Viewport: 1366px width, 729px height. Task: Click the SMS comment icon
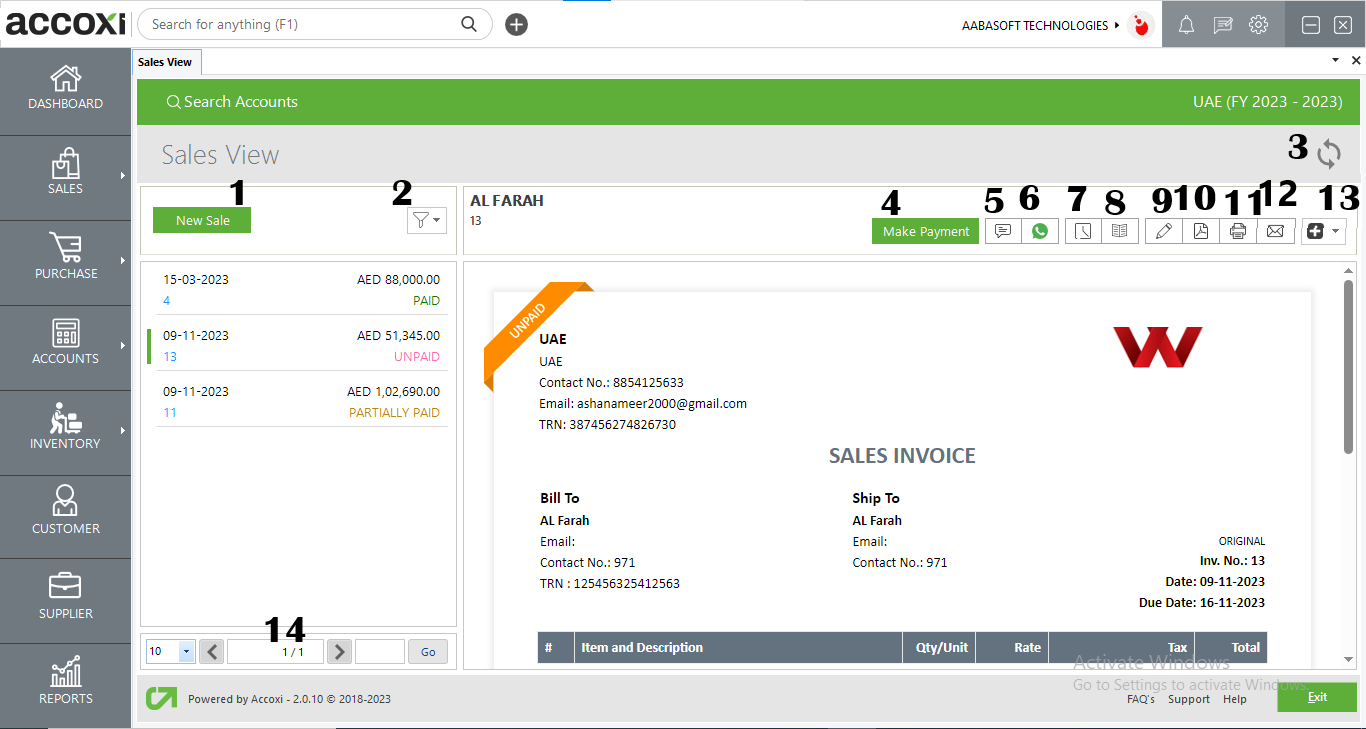tap(1002, 231)
